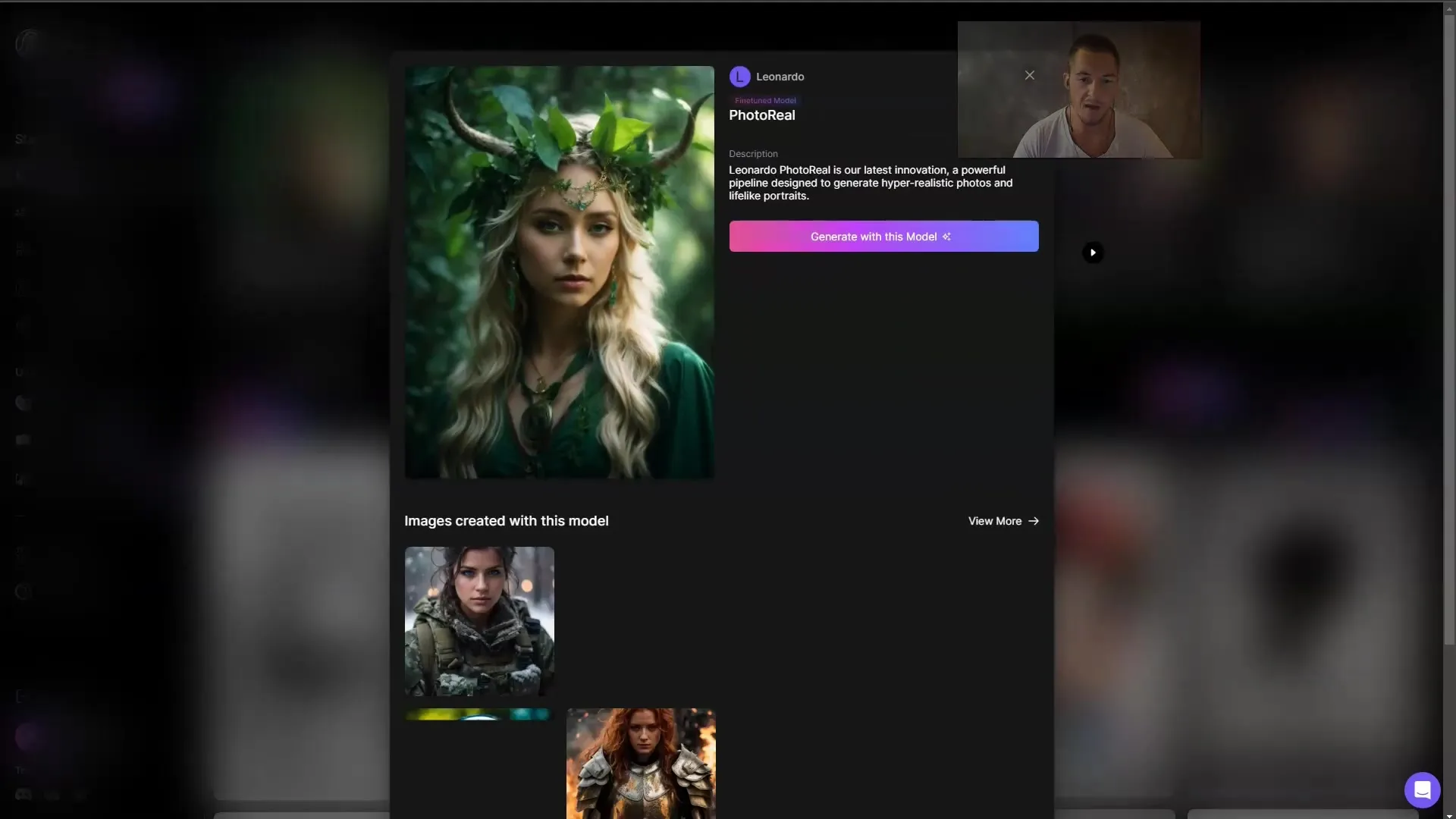Click the arrow icon next to View More

(1034, 521)
